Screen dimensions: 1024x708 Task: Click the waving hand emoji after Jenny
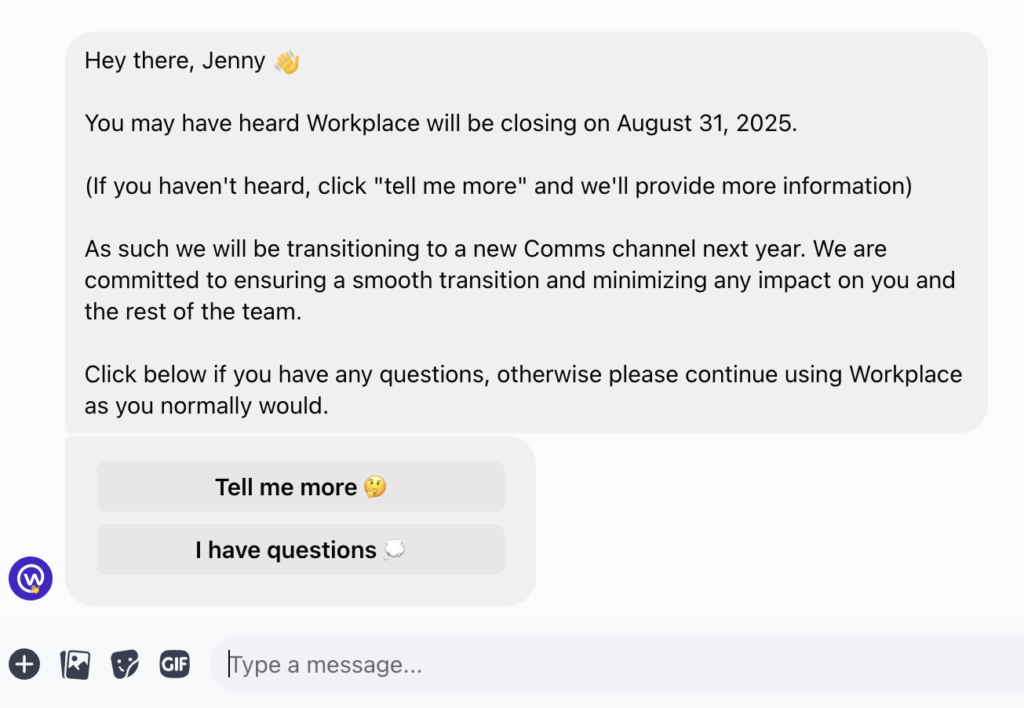click(287, 62)
